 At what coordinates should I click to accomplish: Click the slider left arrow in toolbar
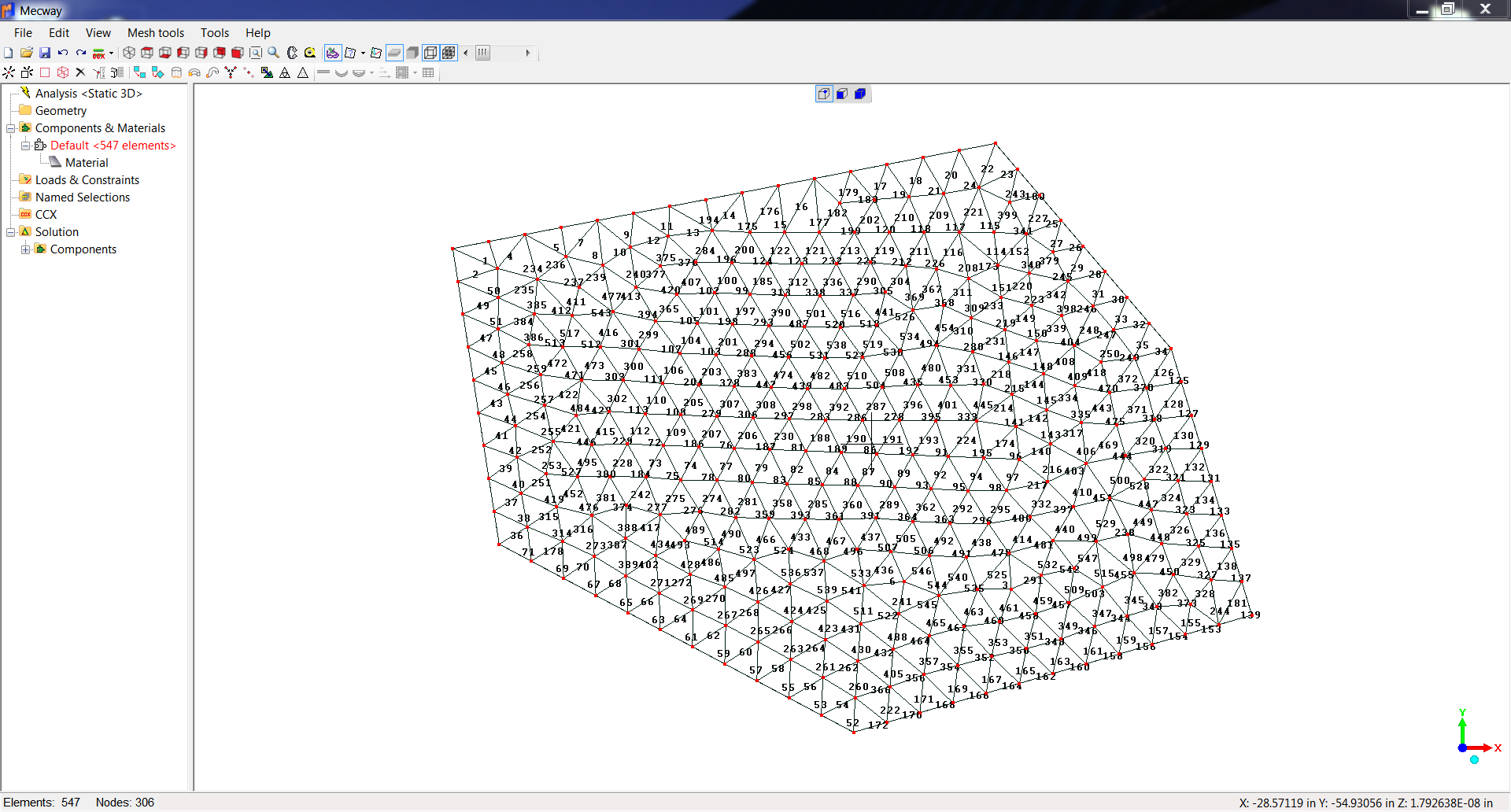[x=466, y=53]
